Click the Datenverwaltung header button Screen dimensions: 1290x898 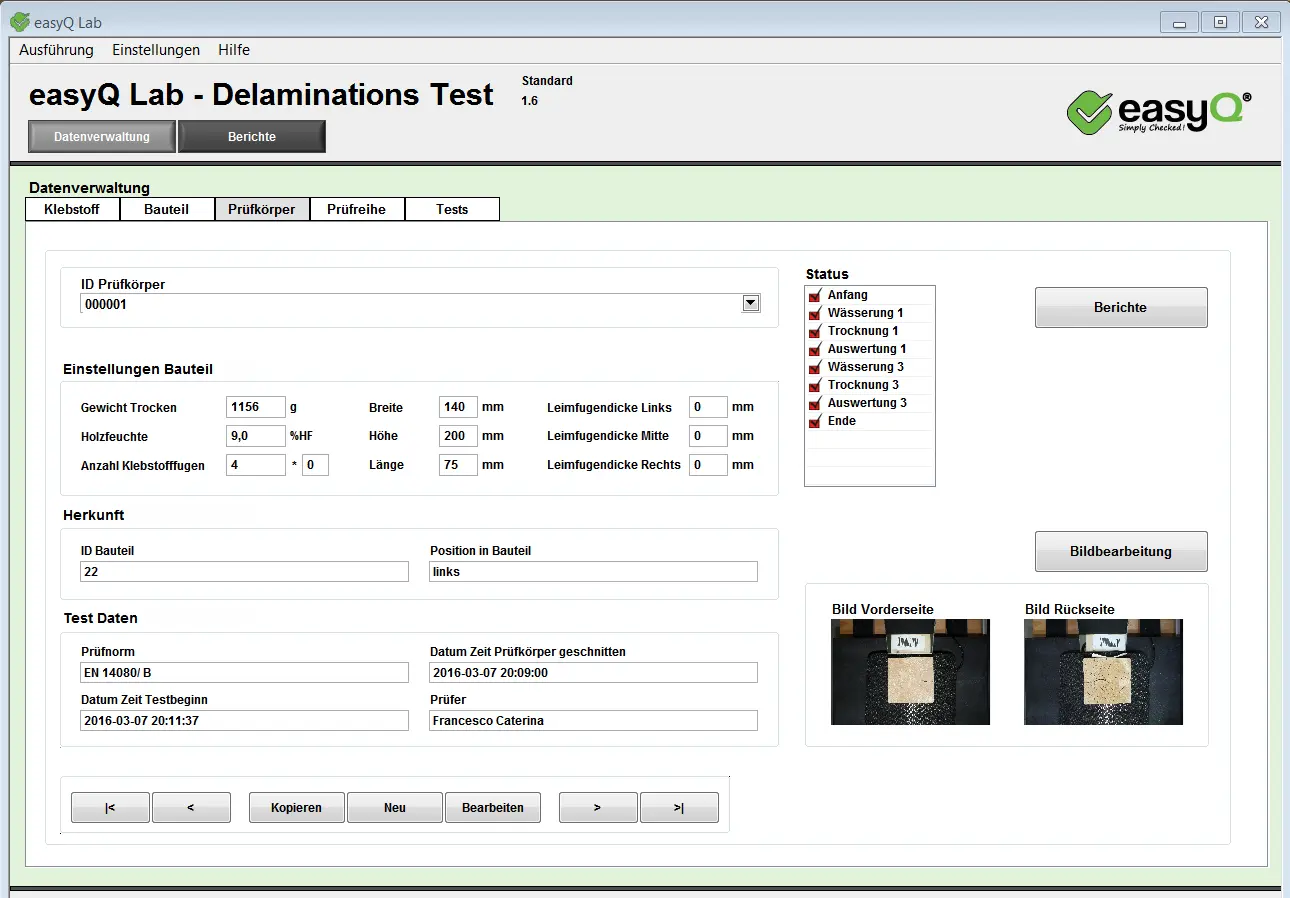point(102,137)
